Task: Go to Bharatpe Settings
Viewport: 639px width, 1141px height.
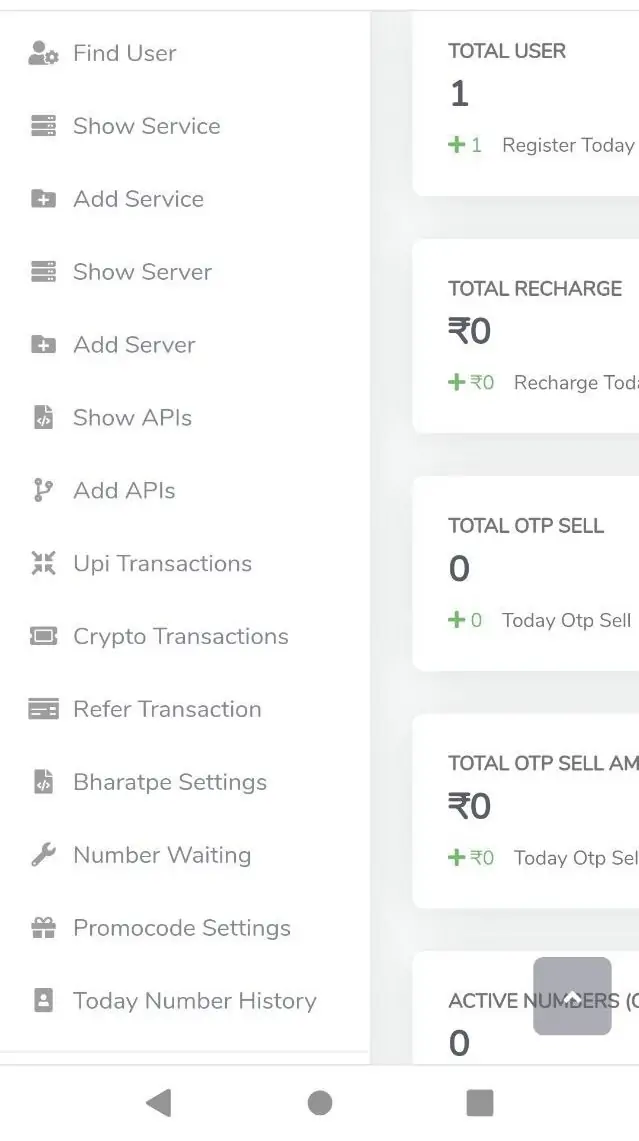Action: pyautogui.click(x=169, y=783)
